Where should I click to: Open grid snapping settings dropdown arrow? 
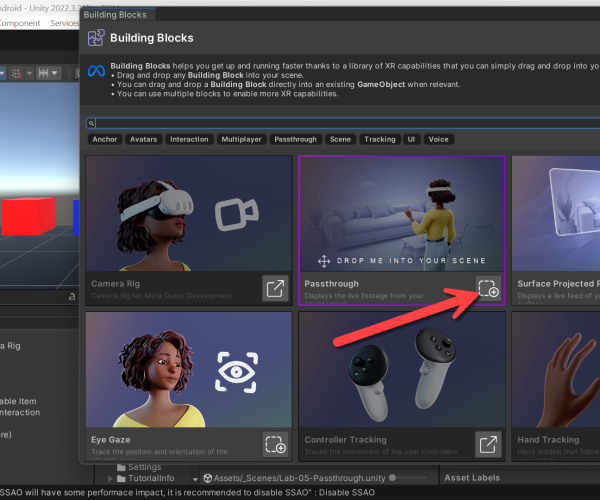[x=29, y=73]
